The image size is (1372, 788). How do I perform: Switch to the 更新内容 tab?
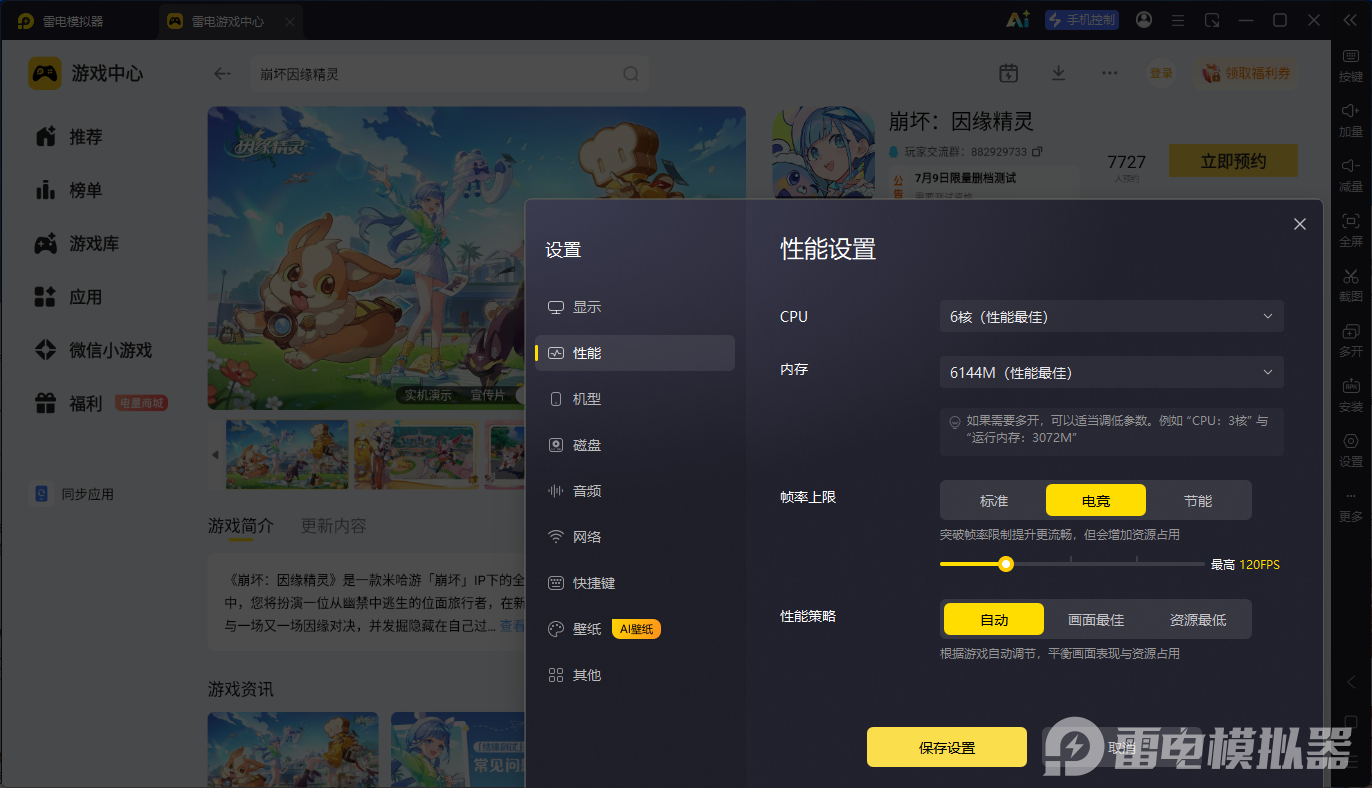[x=334, y=526]
